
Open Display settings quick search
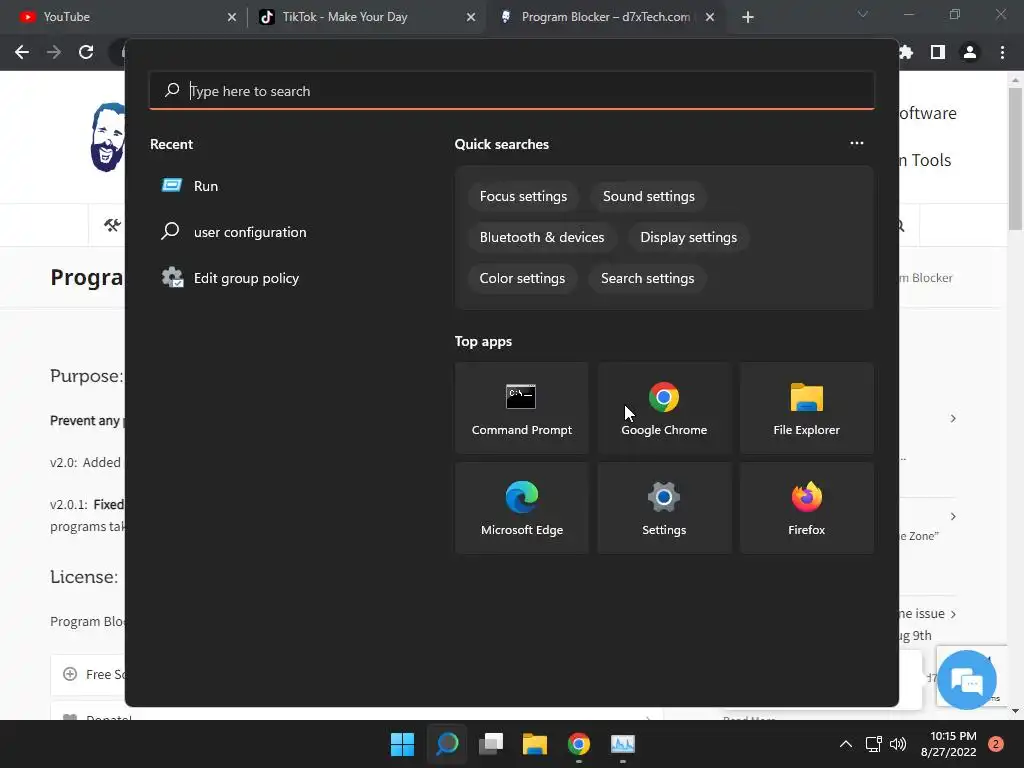pos(688,237)
